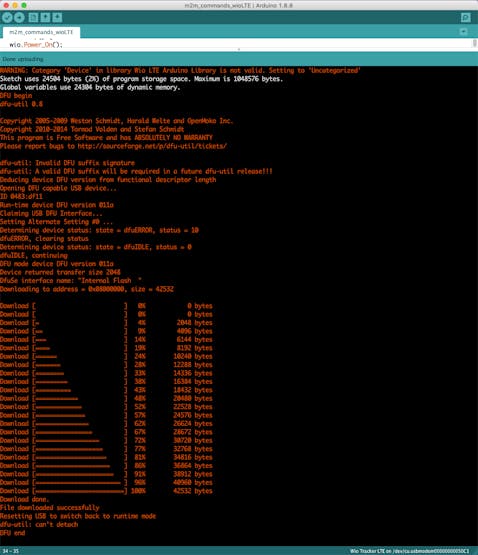
Task: Click the Verify sketch checkmark icon
Action: [x=7, y=17]
